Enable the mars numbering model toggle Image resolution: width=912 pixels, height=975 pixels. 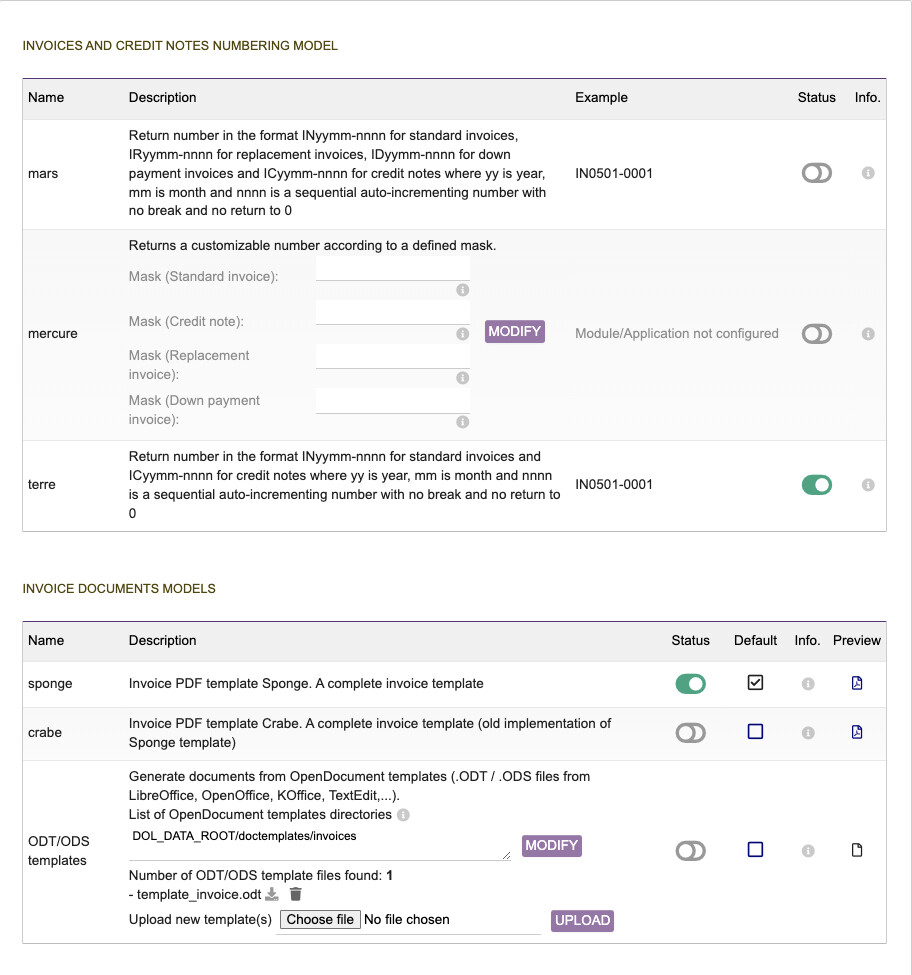point(816,173)
